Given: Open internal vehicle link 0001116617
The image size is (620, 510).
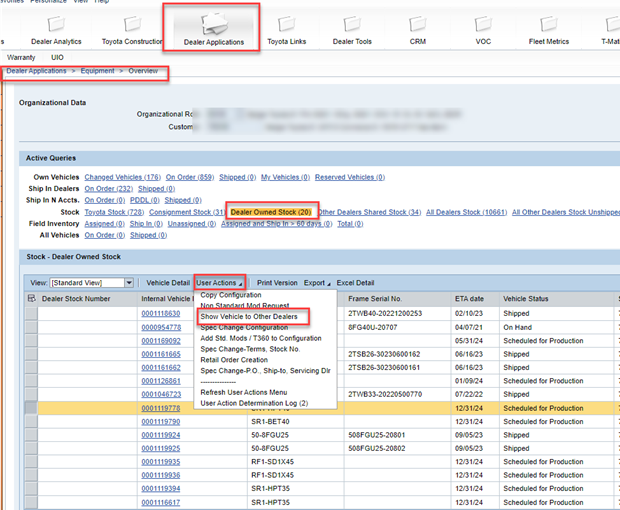Looking at the screenshot, I should pyautogui.click(x=161, y=503).
